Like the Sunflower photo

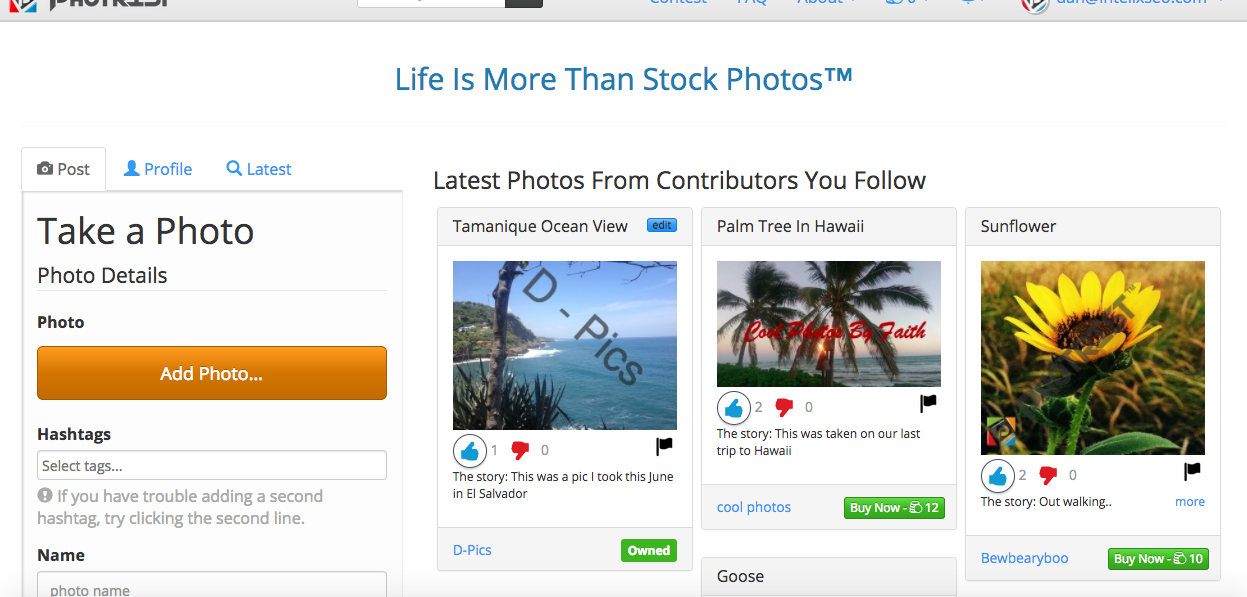pos(998,476)
